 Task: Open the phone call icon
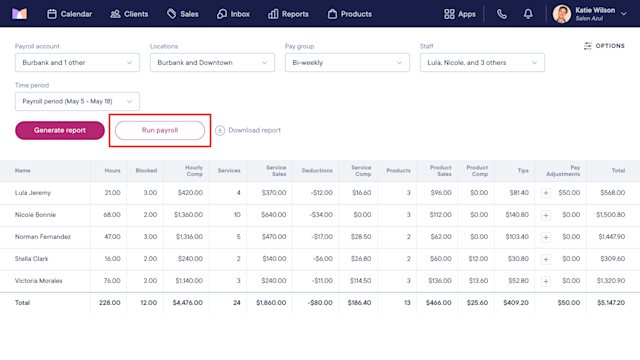point(502,14)
